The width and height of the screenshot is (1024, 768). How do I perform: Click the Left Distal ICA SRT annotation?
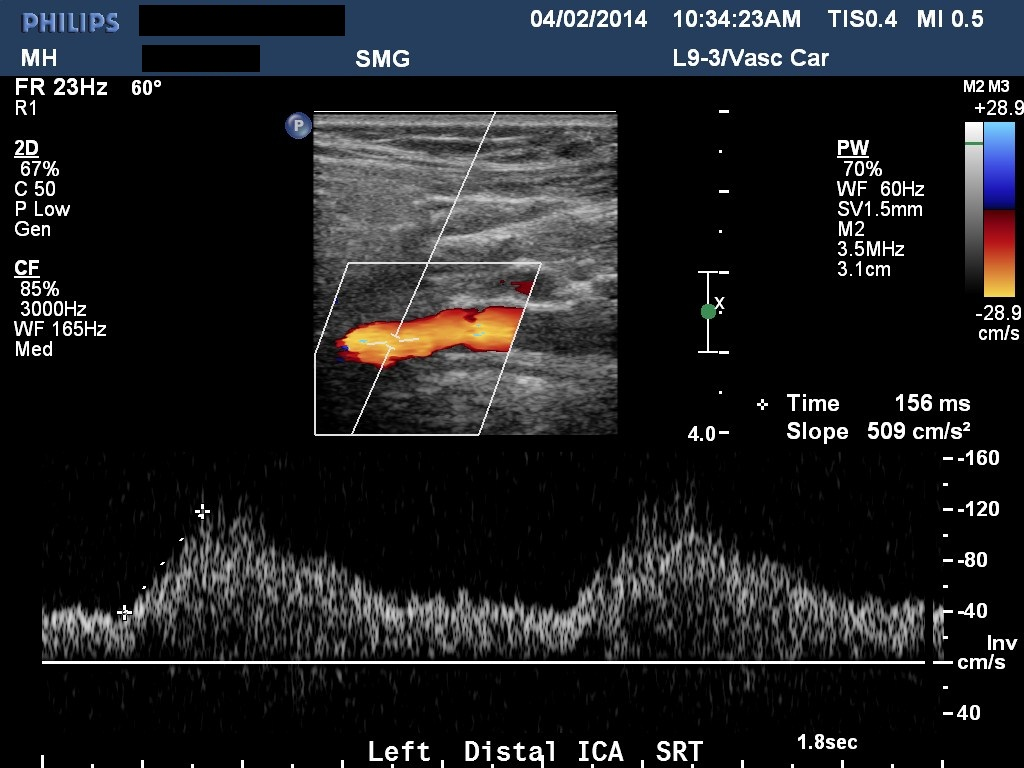(x=534, y=752)
